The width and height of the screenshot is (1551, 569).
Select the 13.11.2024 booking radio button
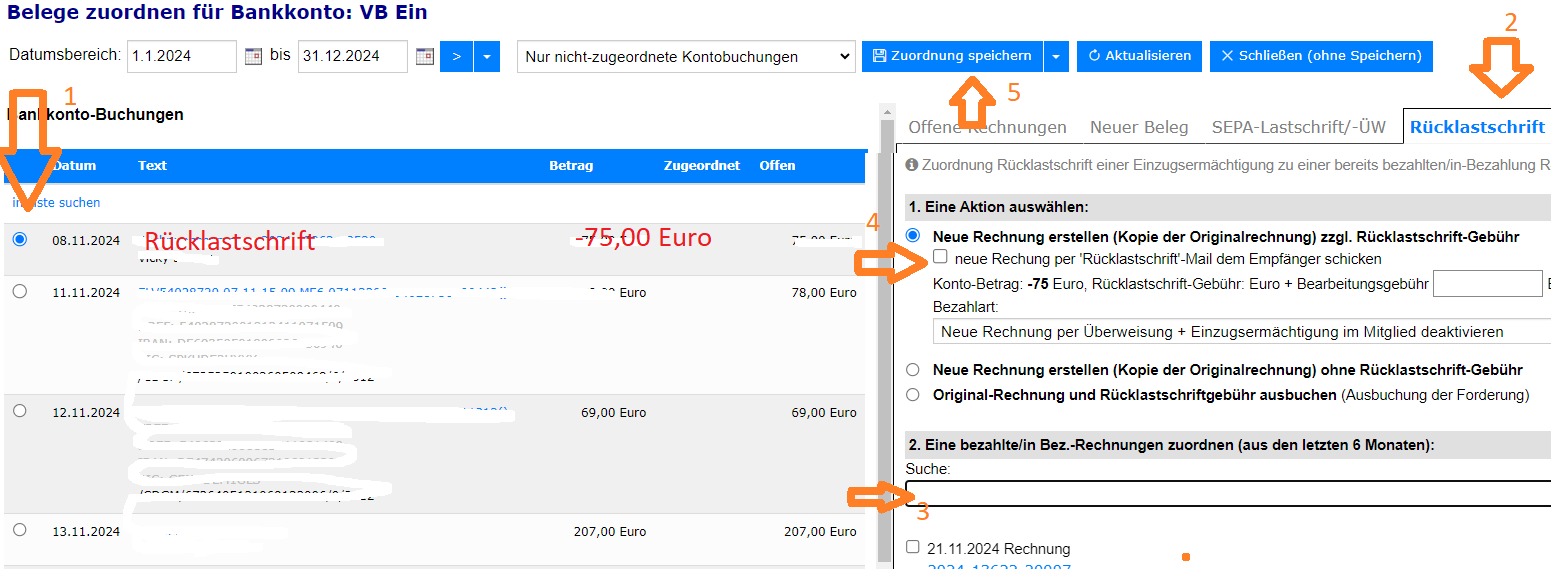point(20,530)
